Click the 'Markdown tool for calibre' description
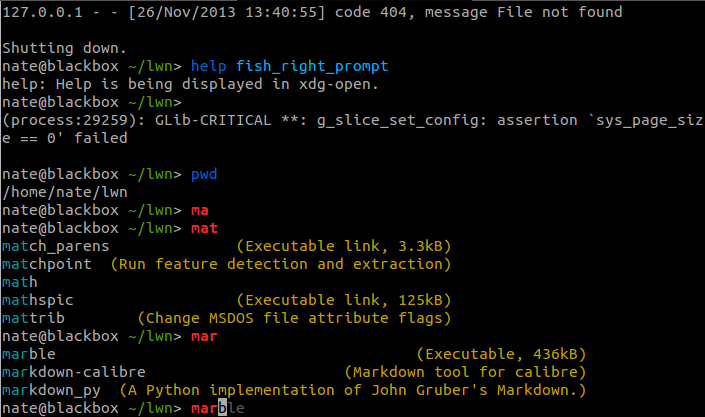Image resolution: width=705 pixels, height=417 pixels. coord(465,372)
